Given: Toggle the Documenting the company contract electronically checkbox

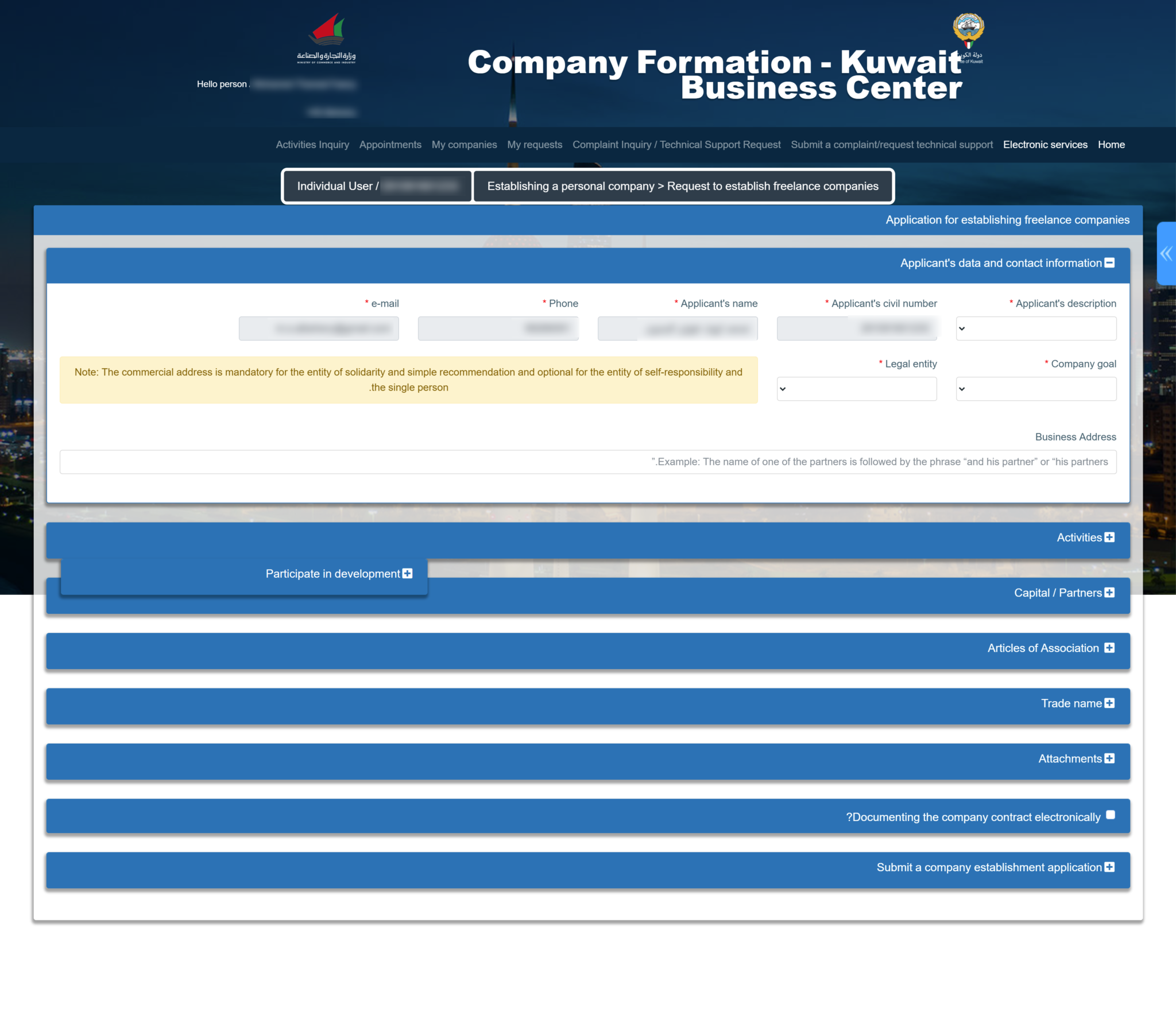Looking at the screenshot, I should [1111, 814].
